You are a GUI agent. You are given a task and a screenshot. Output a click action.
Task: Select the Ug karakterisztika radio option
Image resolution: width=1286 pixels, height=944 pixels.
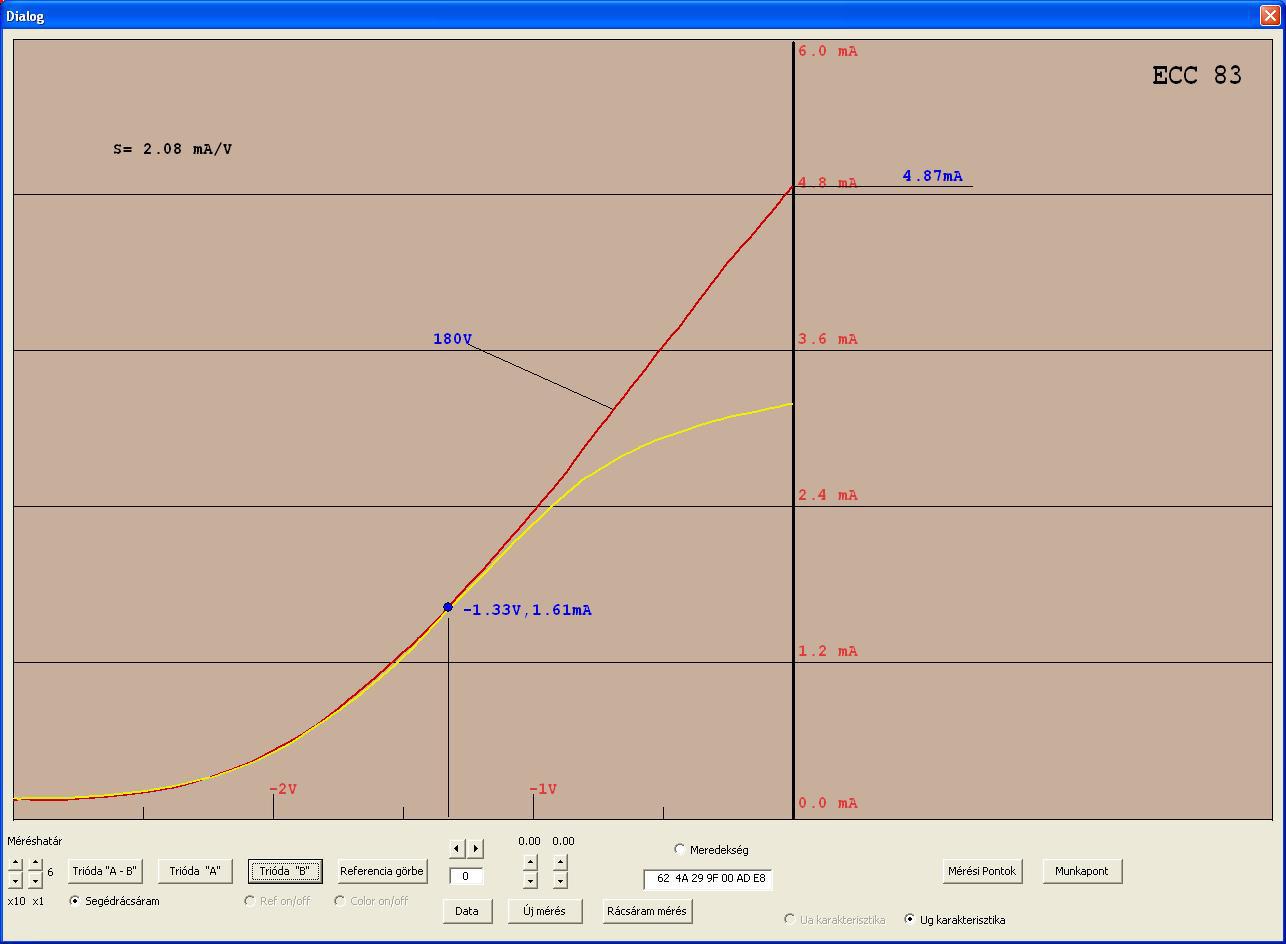click(909, 919)
